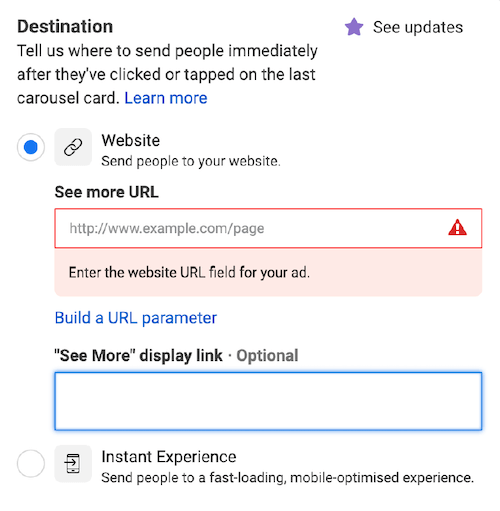Click the "See More" display link label
The image size is (500, 511).
point(138,355)
